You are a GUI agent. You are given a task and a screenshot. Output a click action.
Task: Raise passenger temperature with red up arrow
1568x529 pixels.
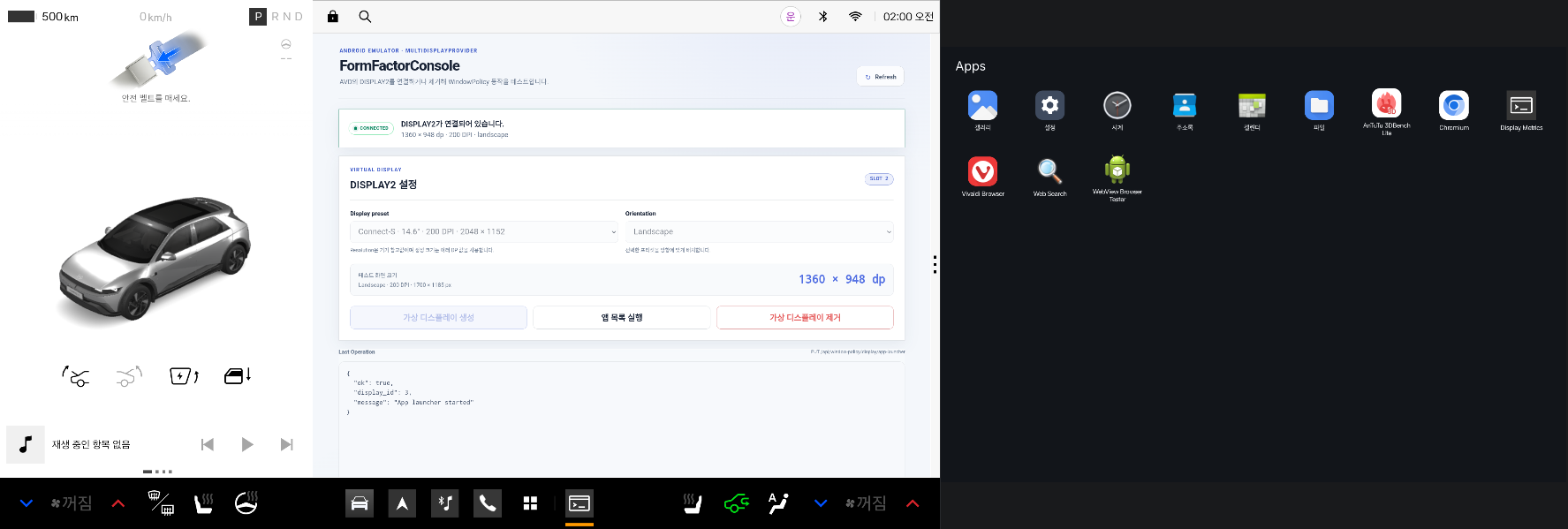(913, 503)
